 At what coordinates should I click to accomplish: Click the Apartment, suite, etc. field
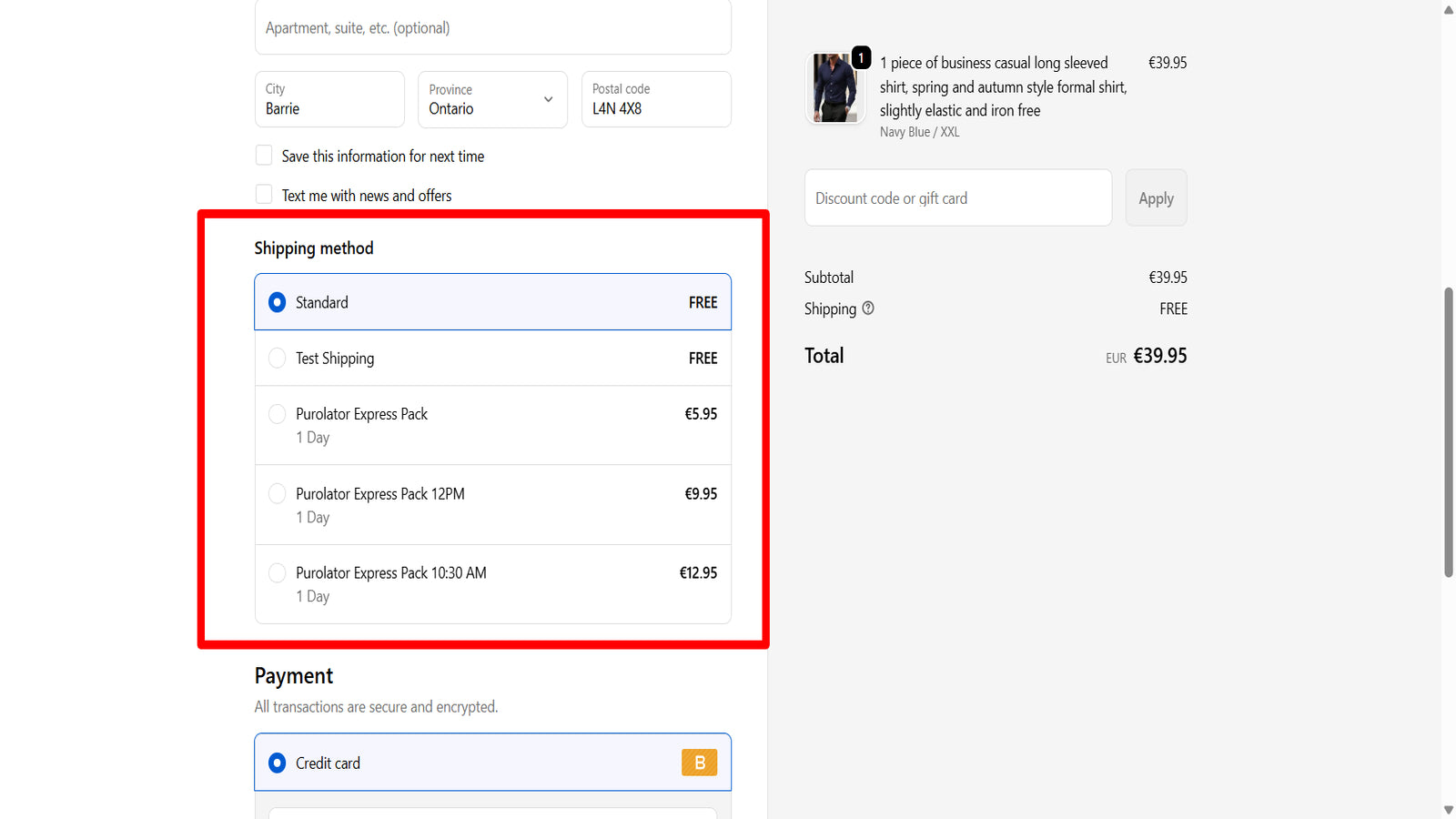[493, 27]
